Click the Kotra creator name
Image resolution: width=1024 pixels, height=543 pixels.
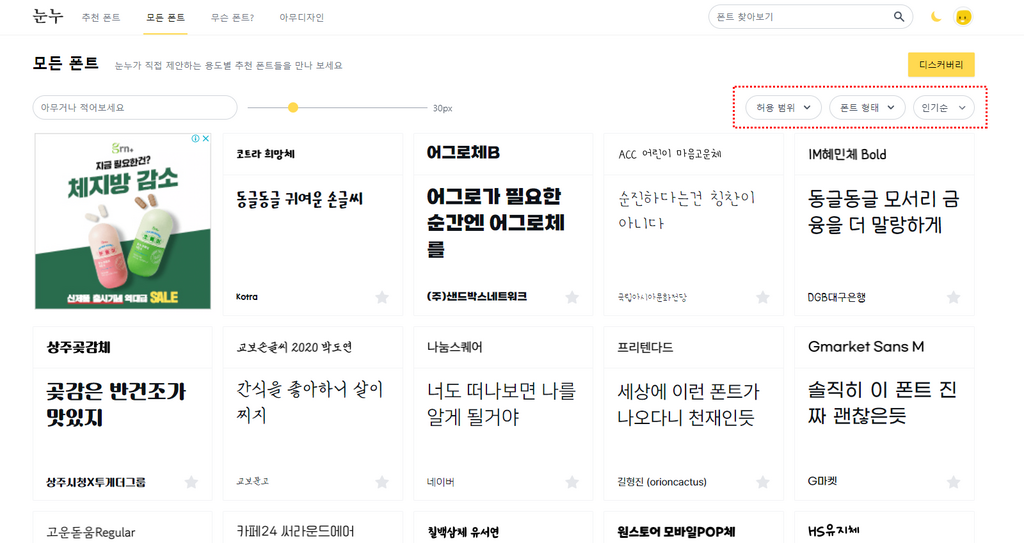click(247, 297)
